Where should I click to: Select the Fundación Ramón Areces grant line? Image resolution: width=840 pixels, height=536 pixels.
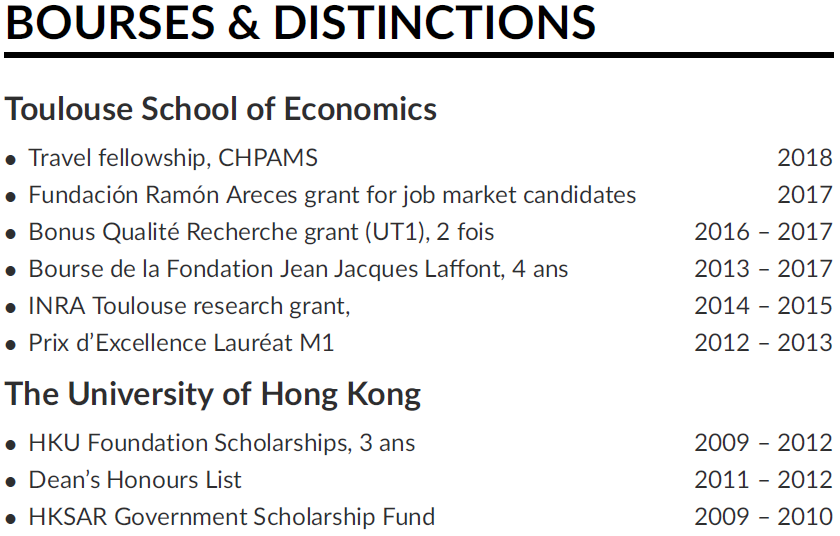click(x=332, y=195)
